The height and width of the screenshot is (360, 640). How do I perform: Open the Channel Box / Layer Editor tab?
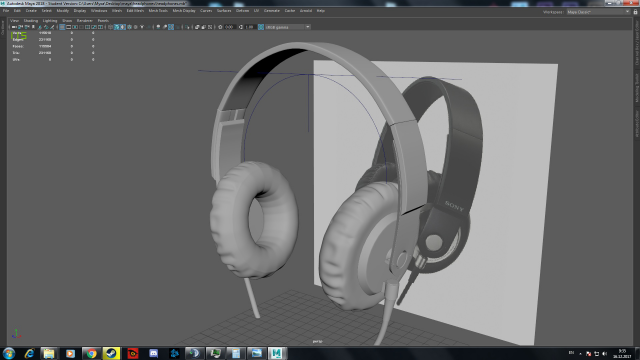point(636,42)
